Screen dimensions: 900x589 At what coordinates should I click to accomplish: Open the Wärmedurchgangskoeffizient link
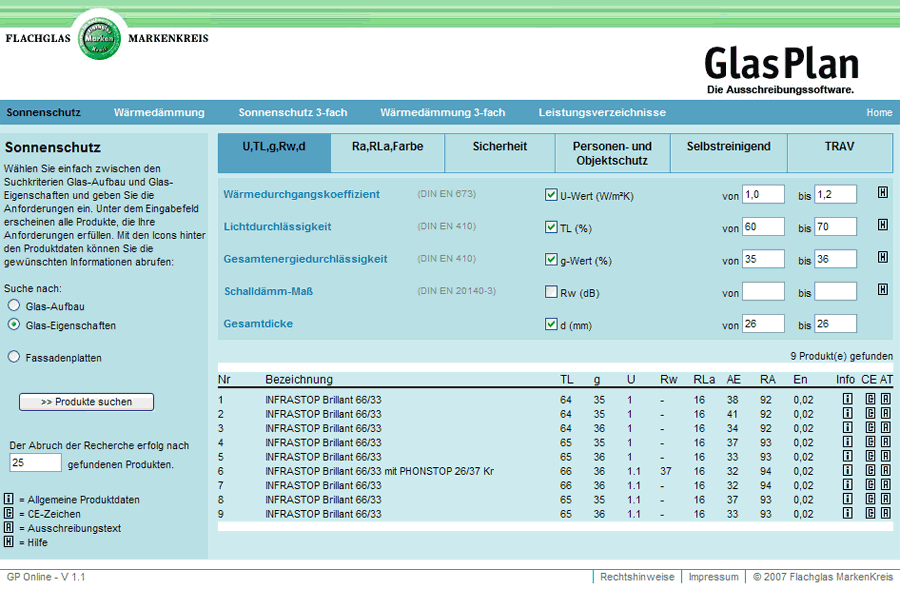[x=301, y=194]
